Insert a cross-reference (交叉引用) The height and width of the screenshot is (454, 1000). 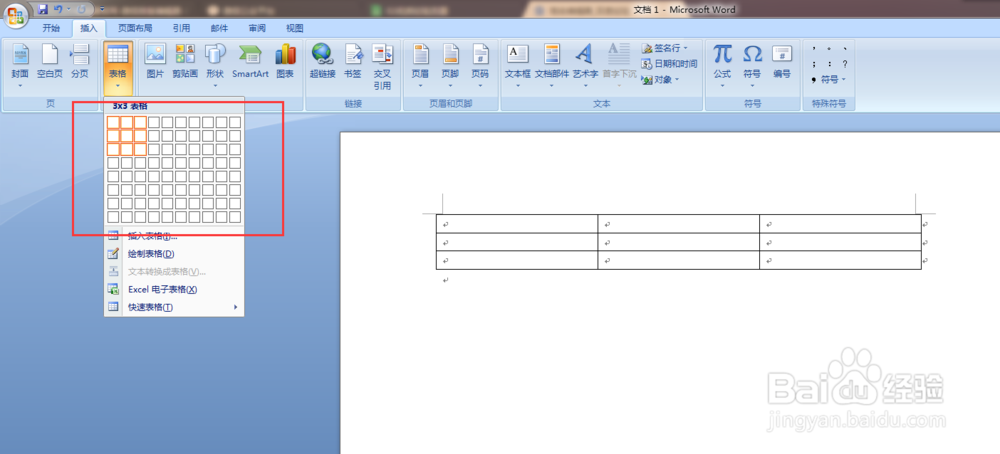pos(383,66)
